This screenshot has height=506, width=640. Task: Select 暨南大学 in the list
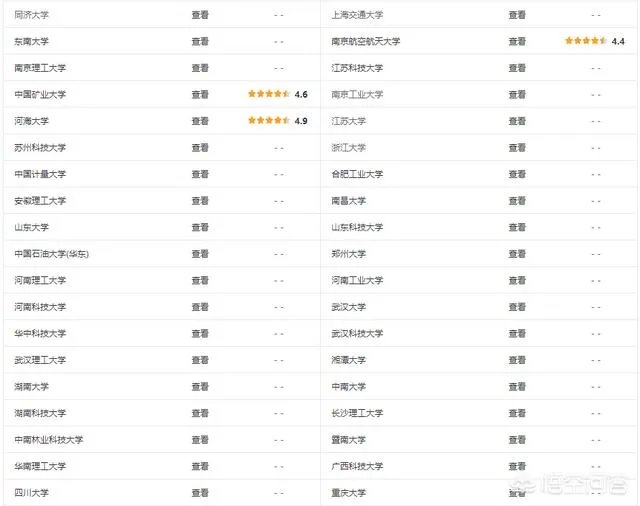(349, 439)
